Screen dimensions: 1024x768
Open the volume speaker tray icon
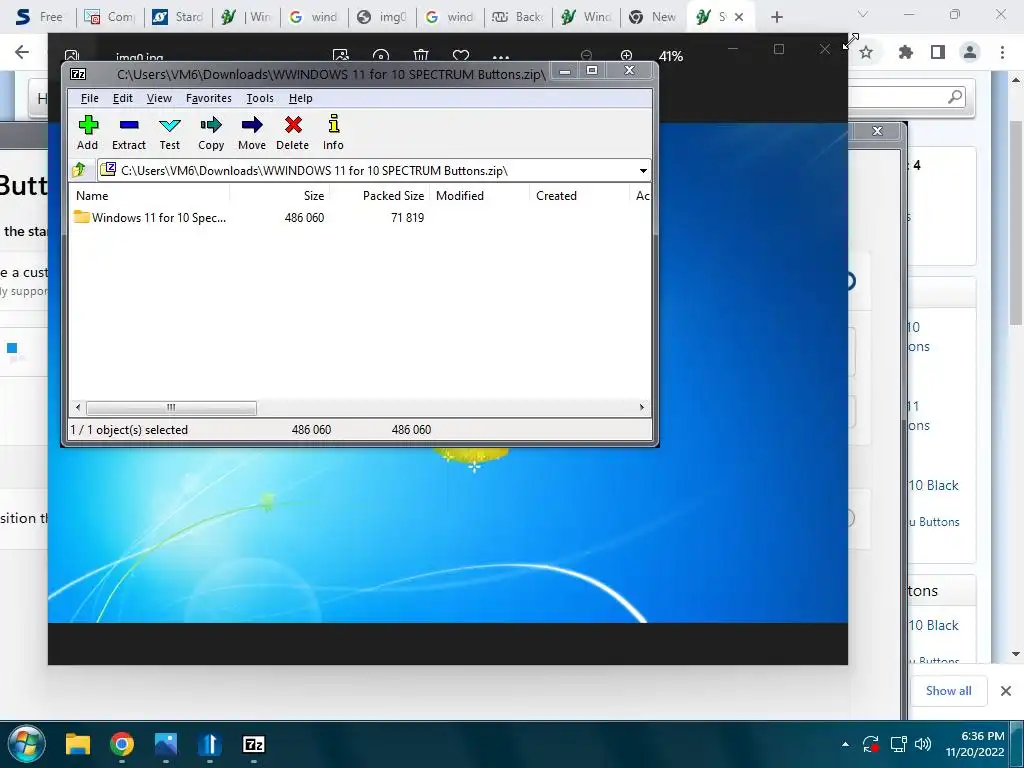(x=923, y=744)
